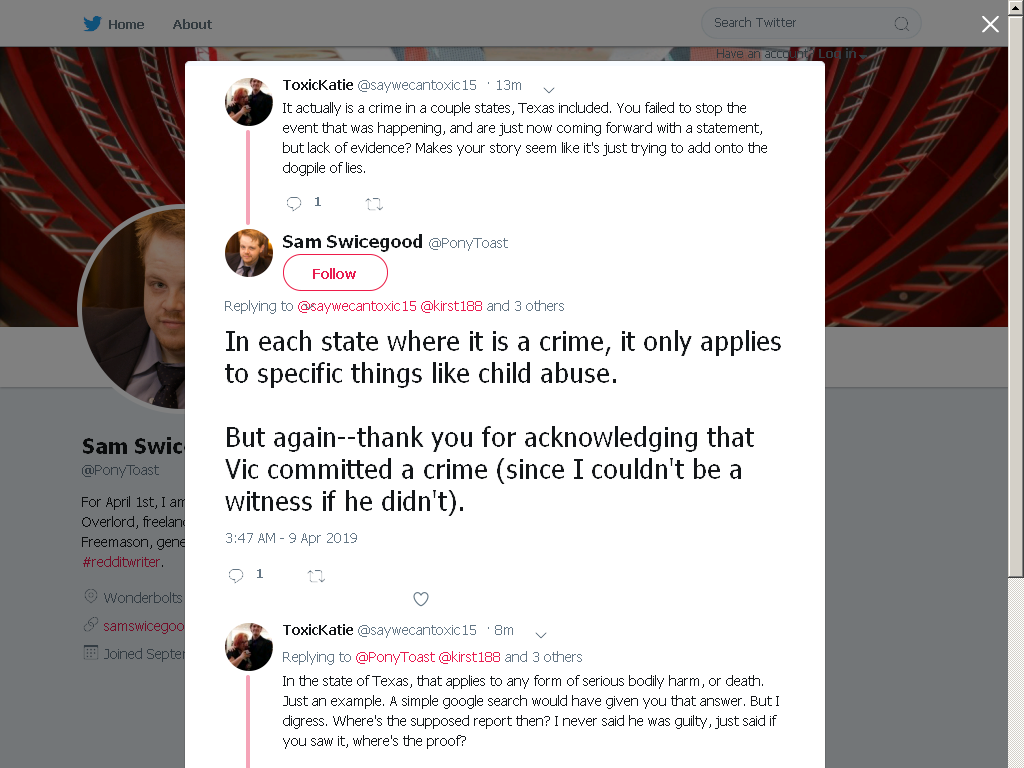Open the #redditwriter hashtag link
The image size is (1024, 768).
(x=122, y=562)
